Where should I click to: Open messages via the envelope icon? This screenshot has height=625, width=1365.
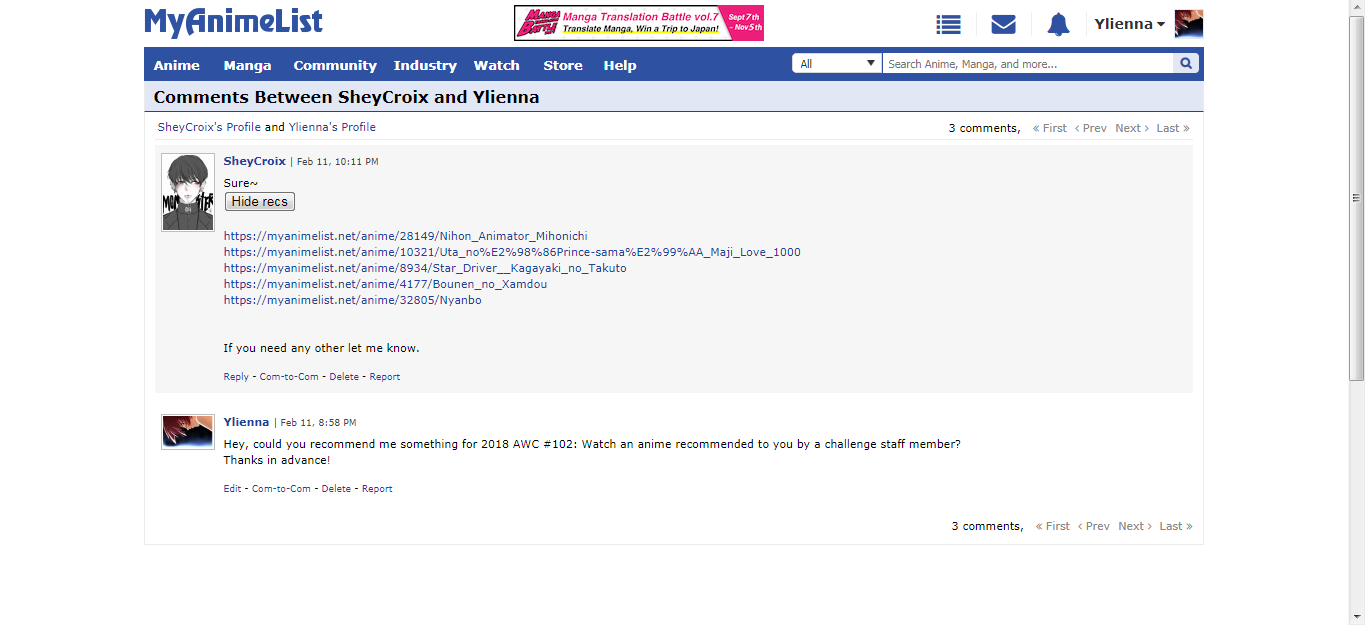[x=1003, y=25]
